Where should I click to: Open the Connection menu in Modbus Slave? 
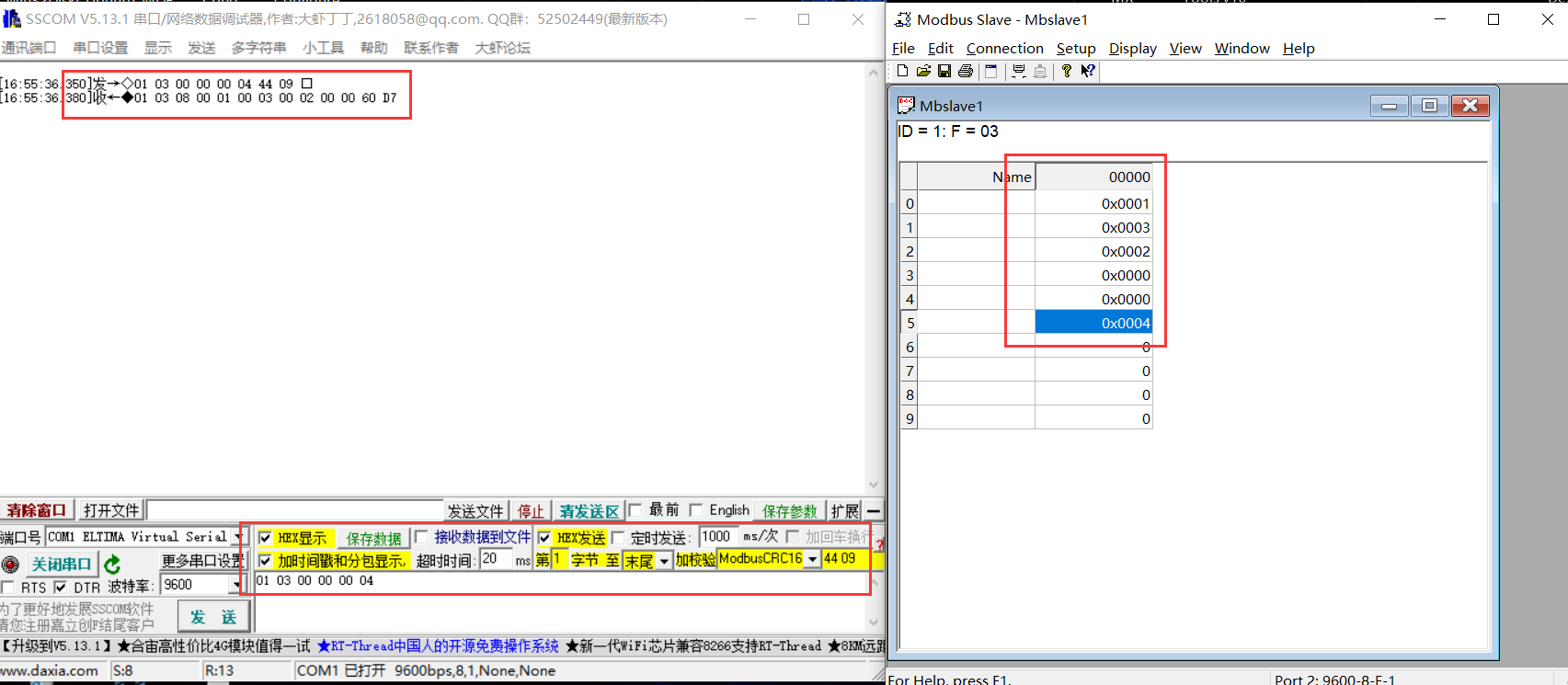coord(1004,48)
